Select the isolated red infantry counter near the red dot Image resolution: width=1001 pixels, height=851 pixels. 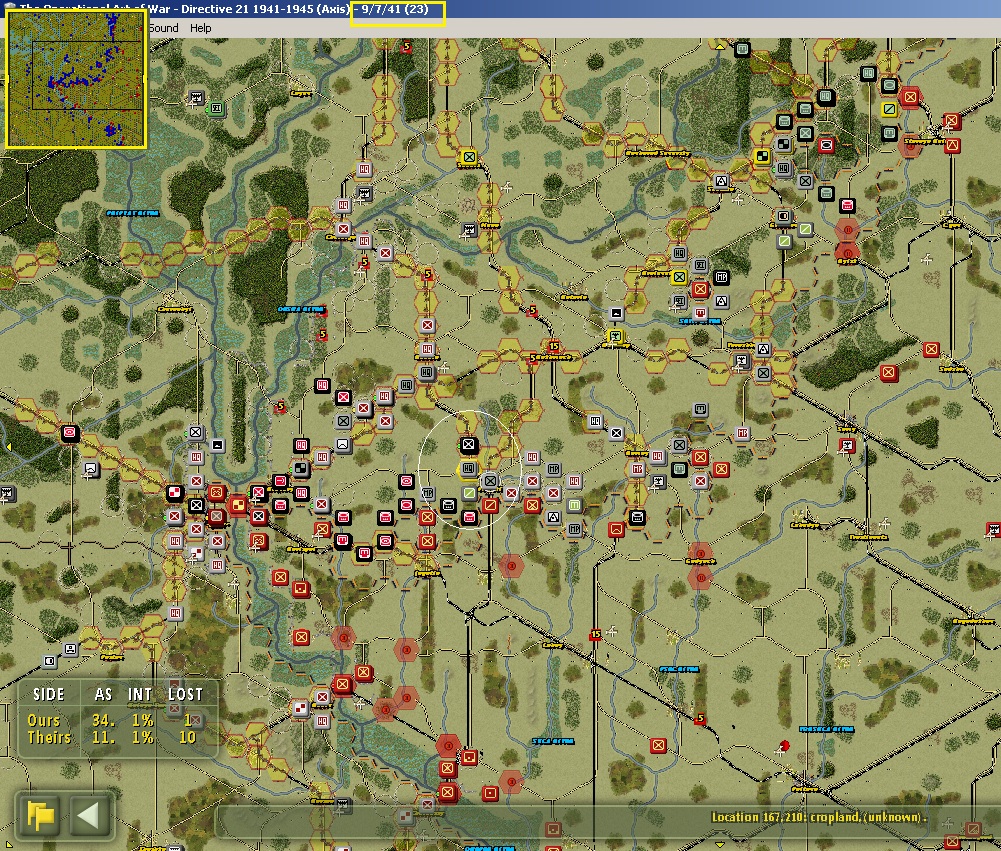click(x=658, y=746)
